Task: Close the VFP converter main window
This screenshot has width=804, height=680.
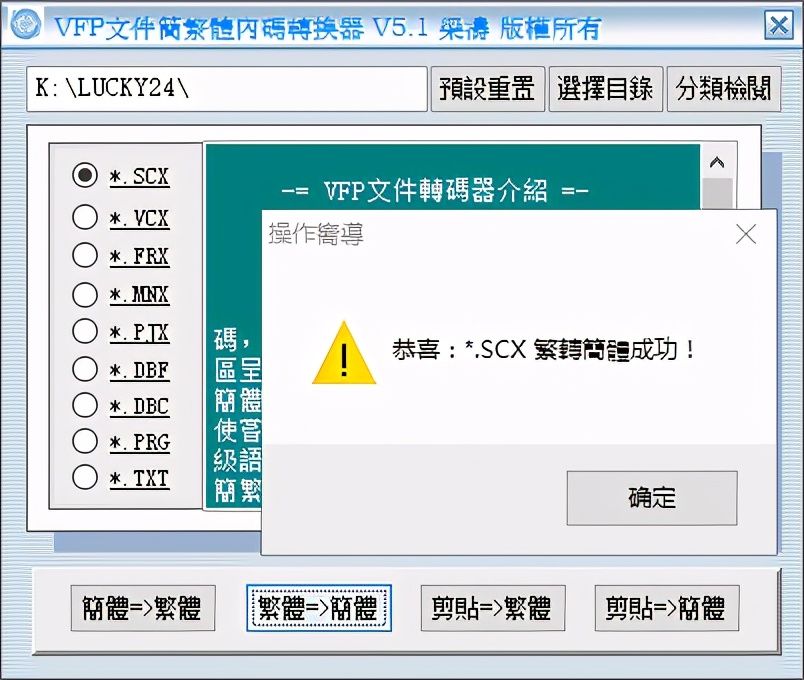Action: point(778,25)
